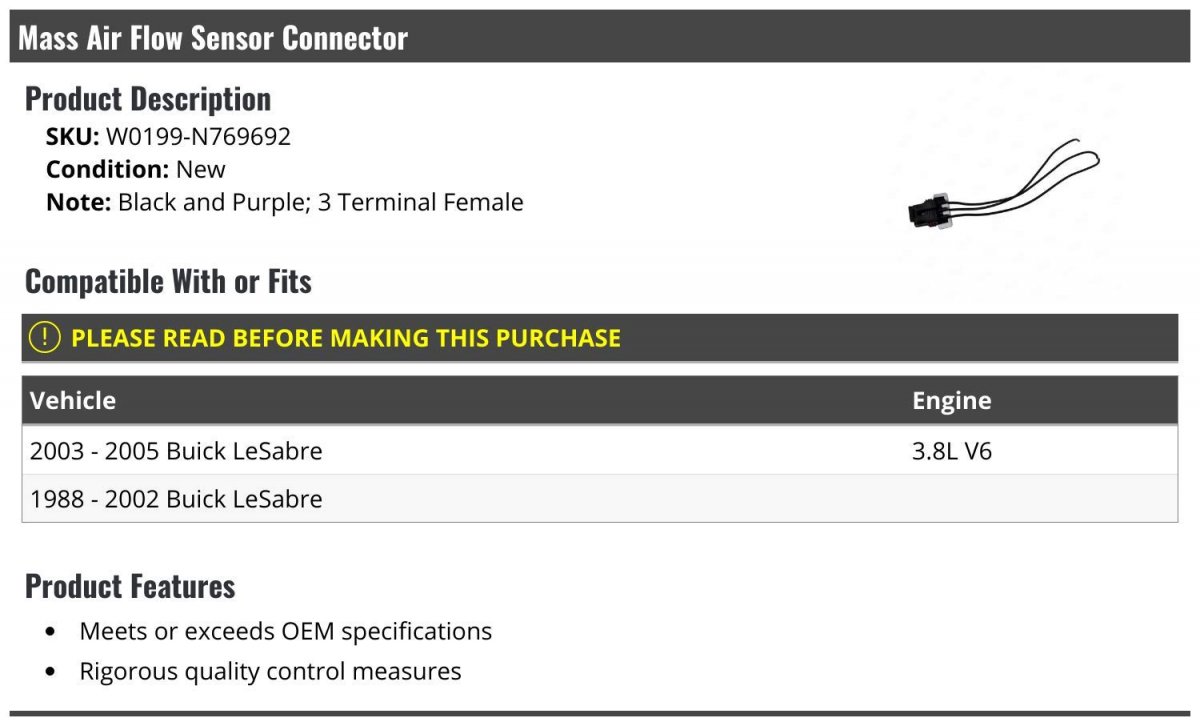Click the yellow exclamation warning icon
This screenshot has height=726, width=1200.
[x=46, y=338]
